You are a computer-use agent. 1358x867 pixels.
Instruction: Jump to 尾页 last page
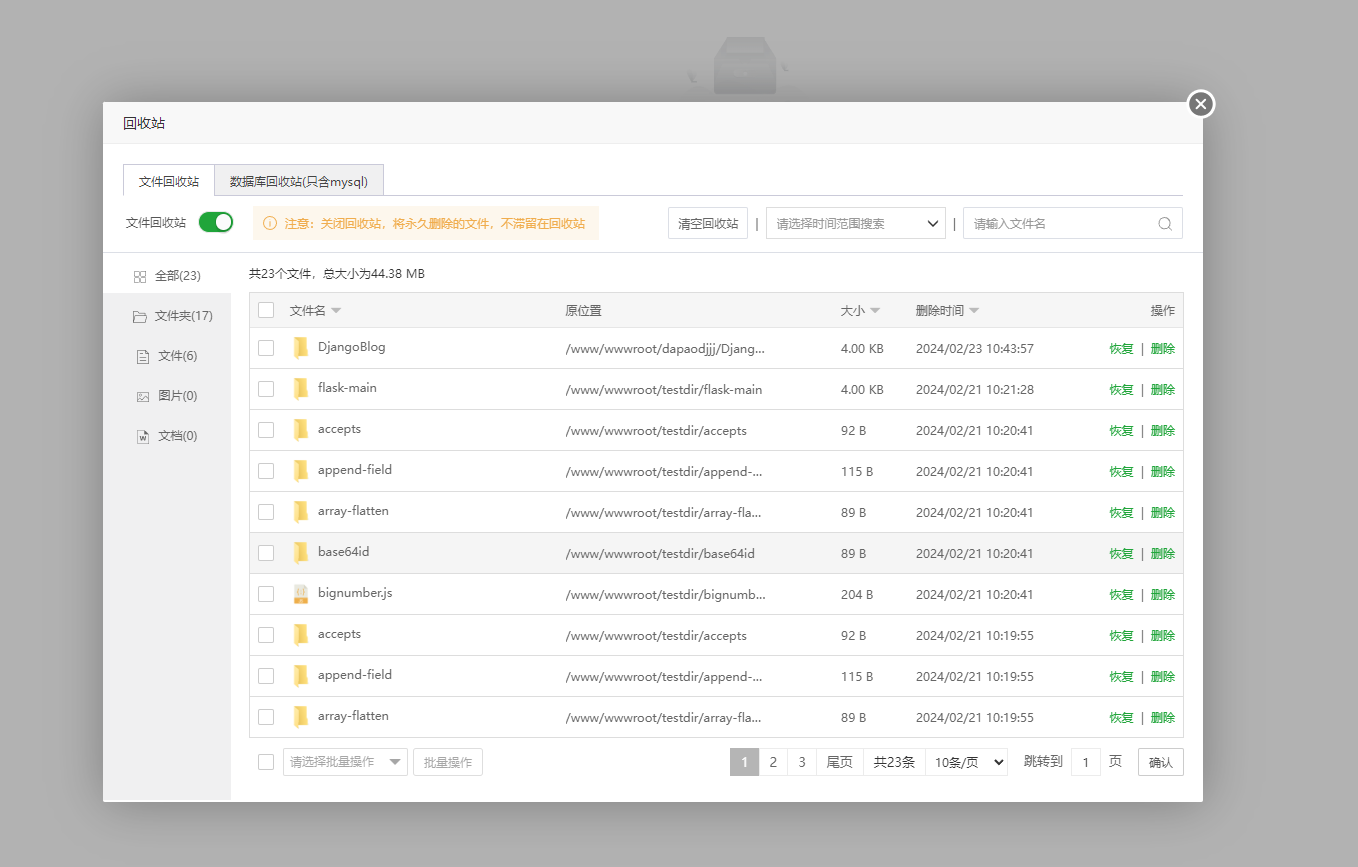(x=840, y=762)
